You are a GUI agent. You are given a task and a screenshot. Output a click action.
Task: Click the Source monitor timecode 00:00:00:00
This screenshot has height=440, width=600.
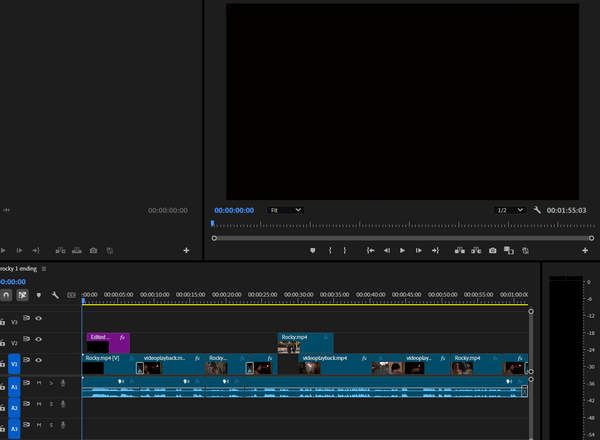tap(168, 210)
